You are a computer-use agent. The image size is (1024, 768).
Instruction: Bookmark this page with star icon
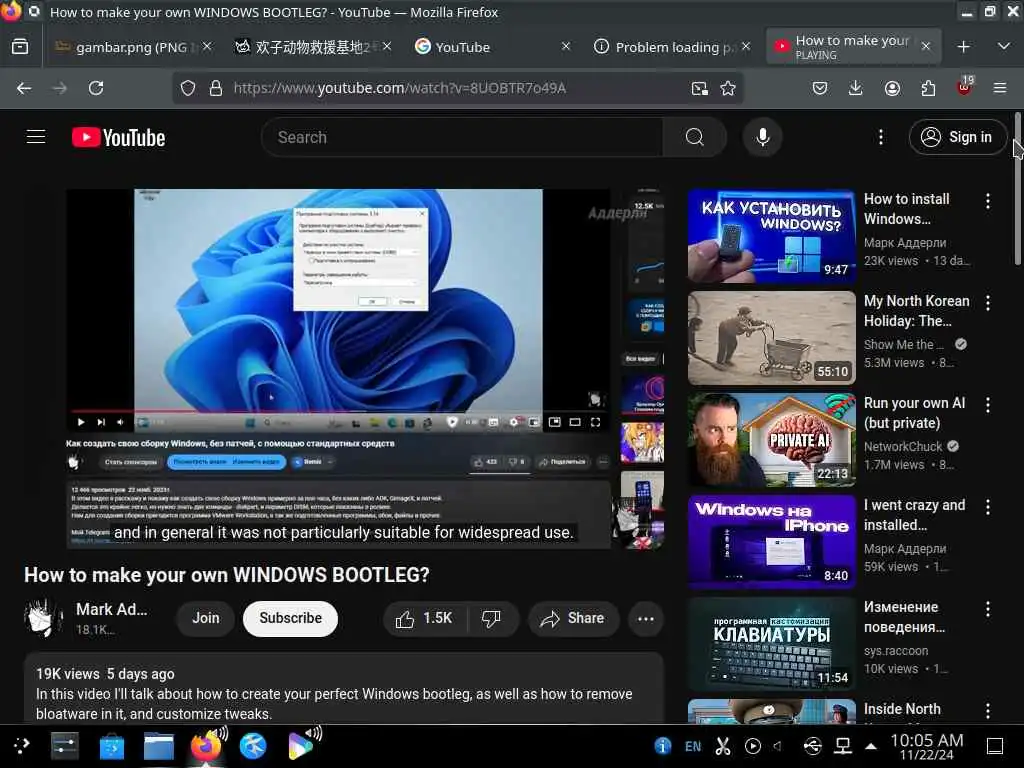(x=728, y=88)
